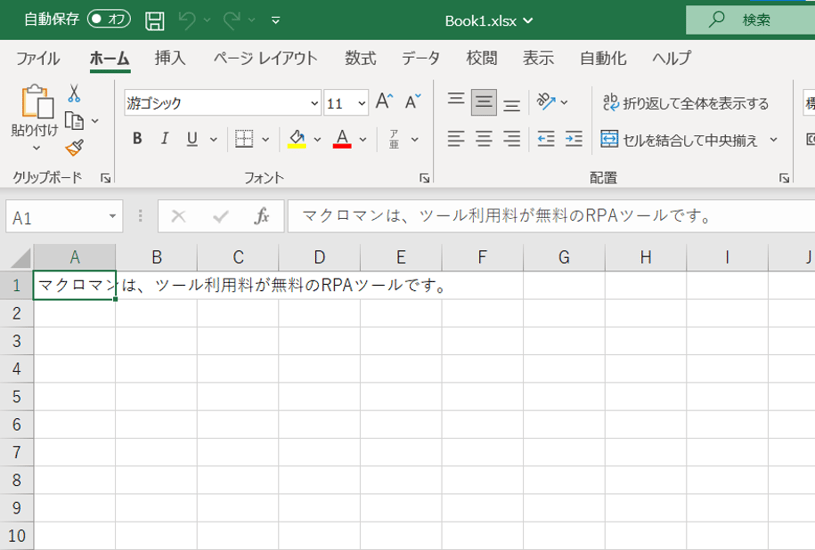Open the merge cells dropdown arrow
Viewport: 815px width, 550px height.
(x=773, y=139)
